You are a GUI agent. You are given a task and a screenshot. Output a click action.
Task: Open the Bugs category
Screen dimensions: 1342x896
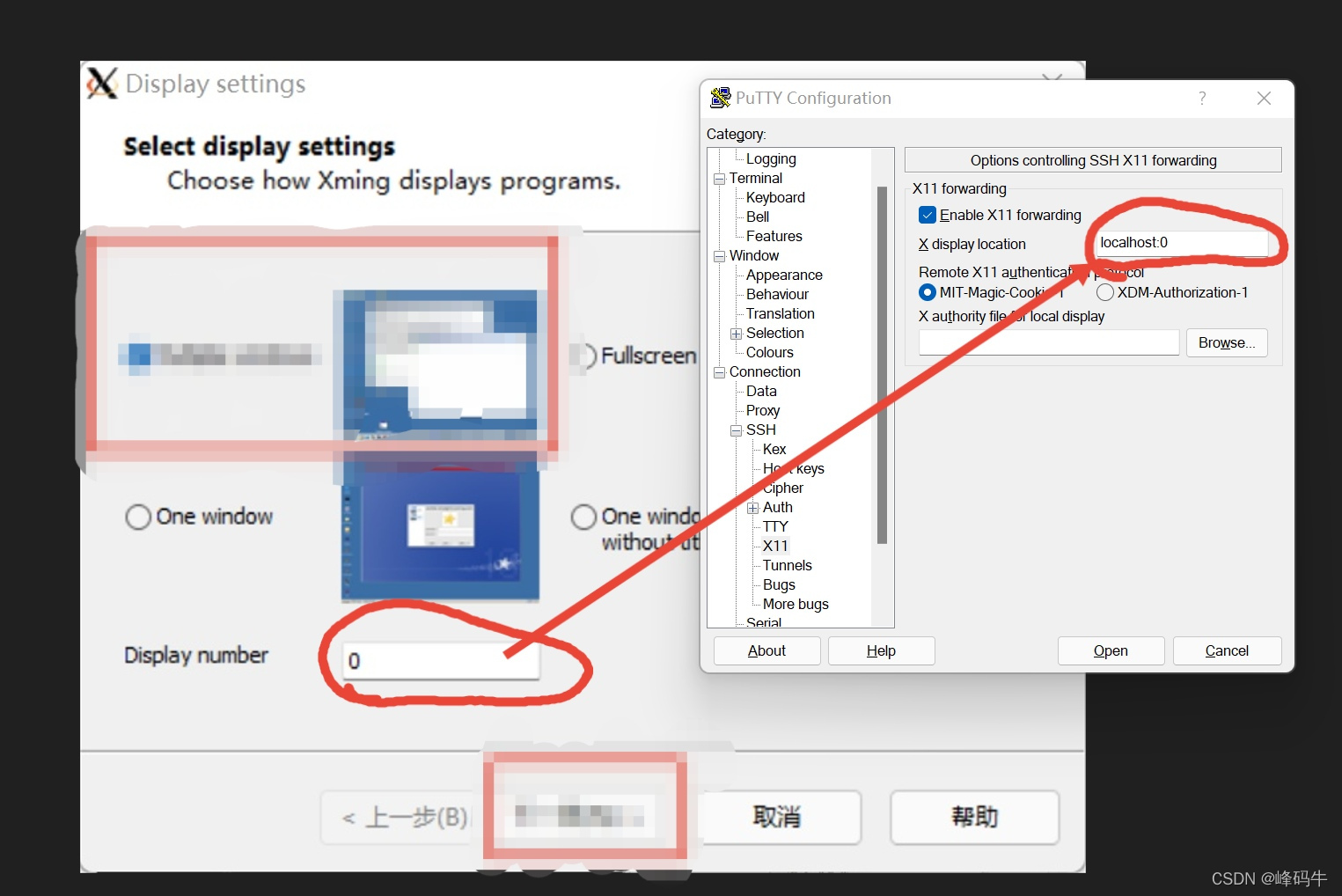(x=779, y=585)
